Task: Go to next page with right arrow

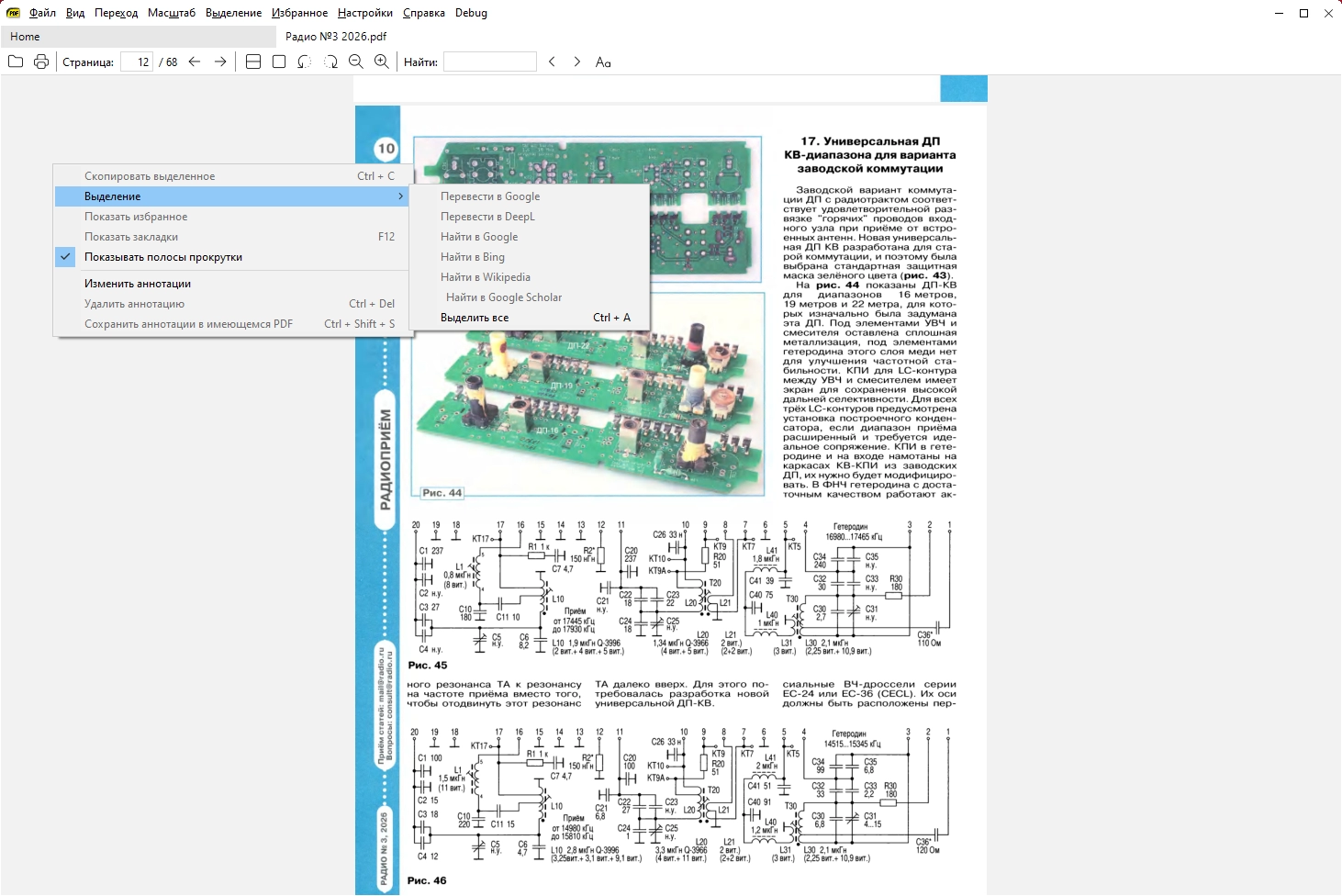Action: (x=220, y=62)
